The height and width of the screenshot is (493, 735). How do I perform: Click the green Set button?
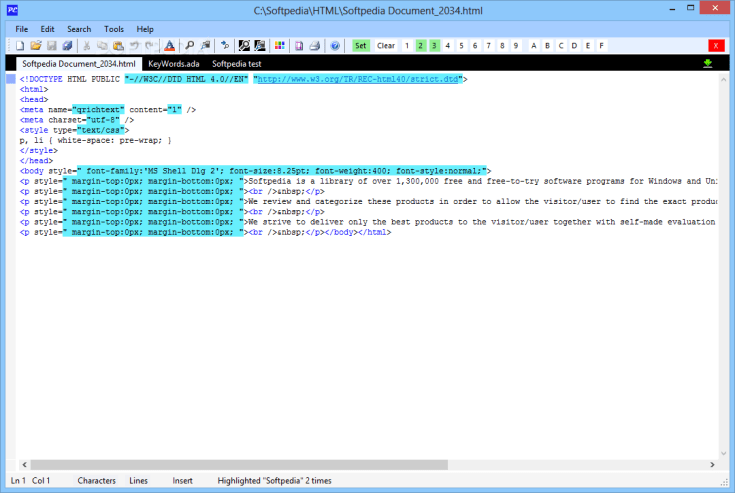tap(360, 45)
